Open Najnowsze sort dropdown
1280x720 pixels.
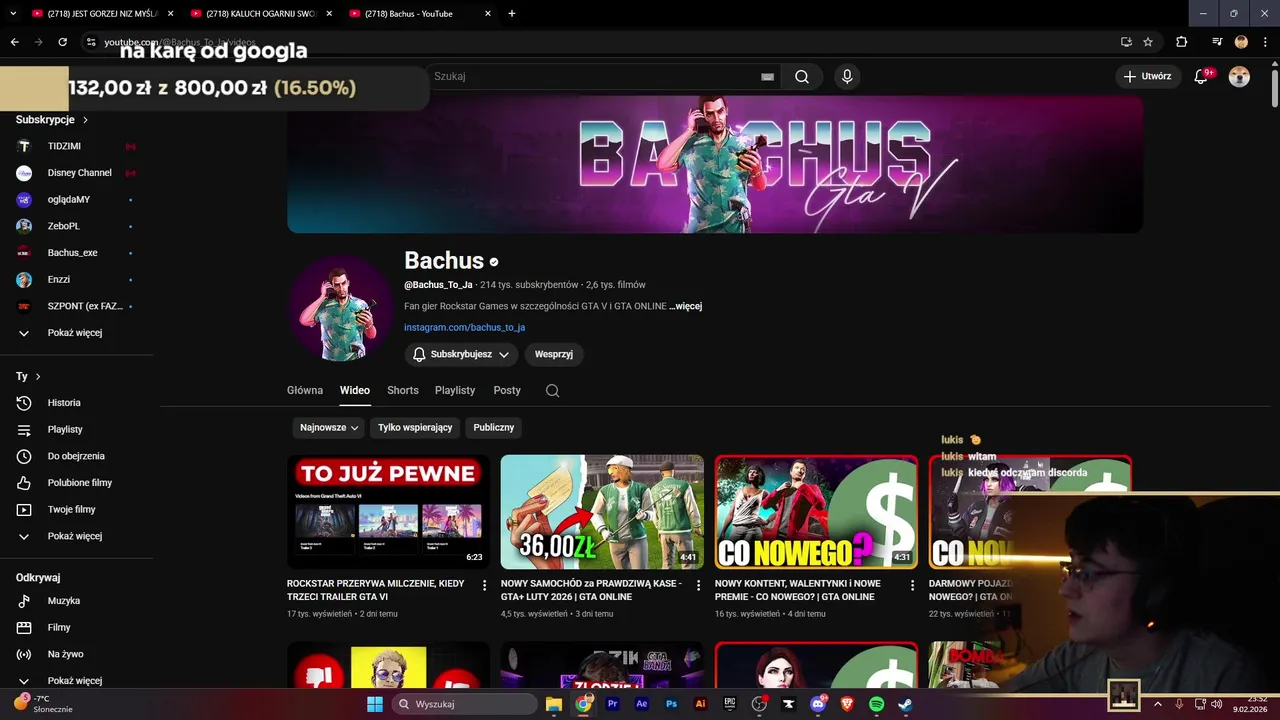[329, 427]
